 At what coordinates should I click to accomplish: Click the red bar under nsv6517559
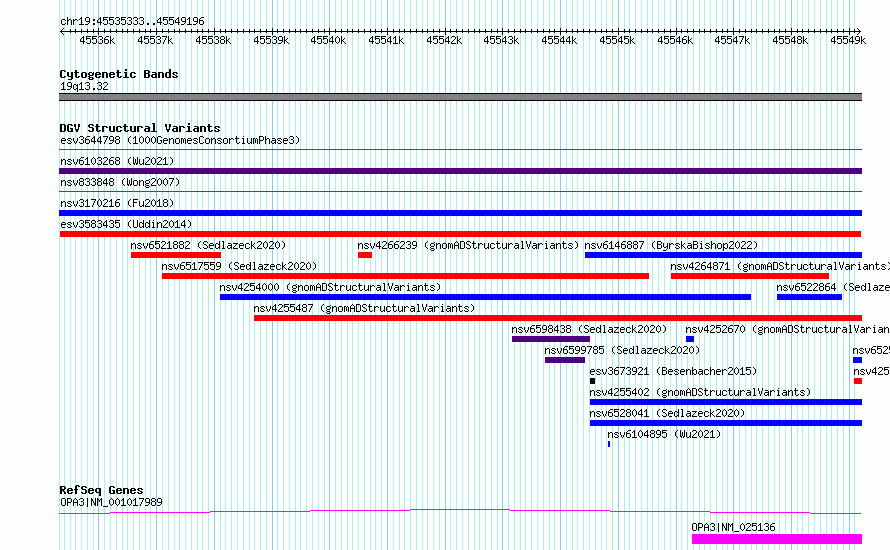coord(405,276)
